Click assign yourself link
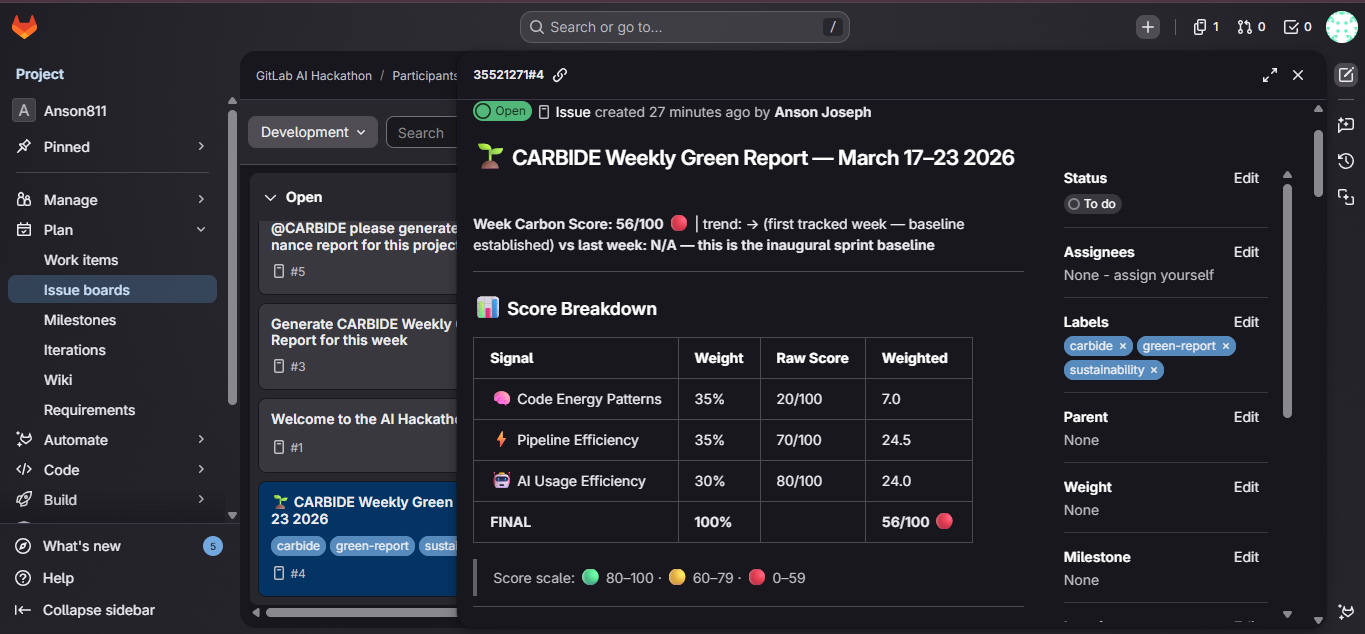Image resolution: width=1365 pixels, height=634 pixels. (x=1164, y=275)
